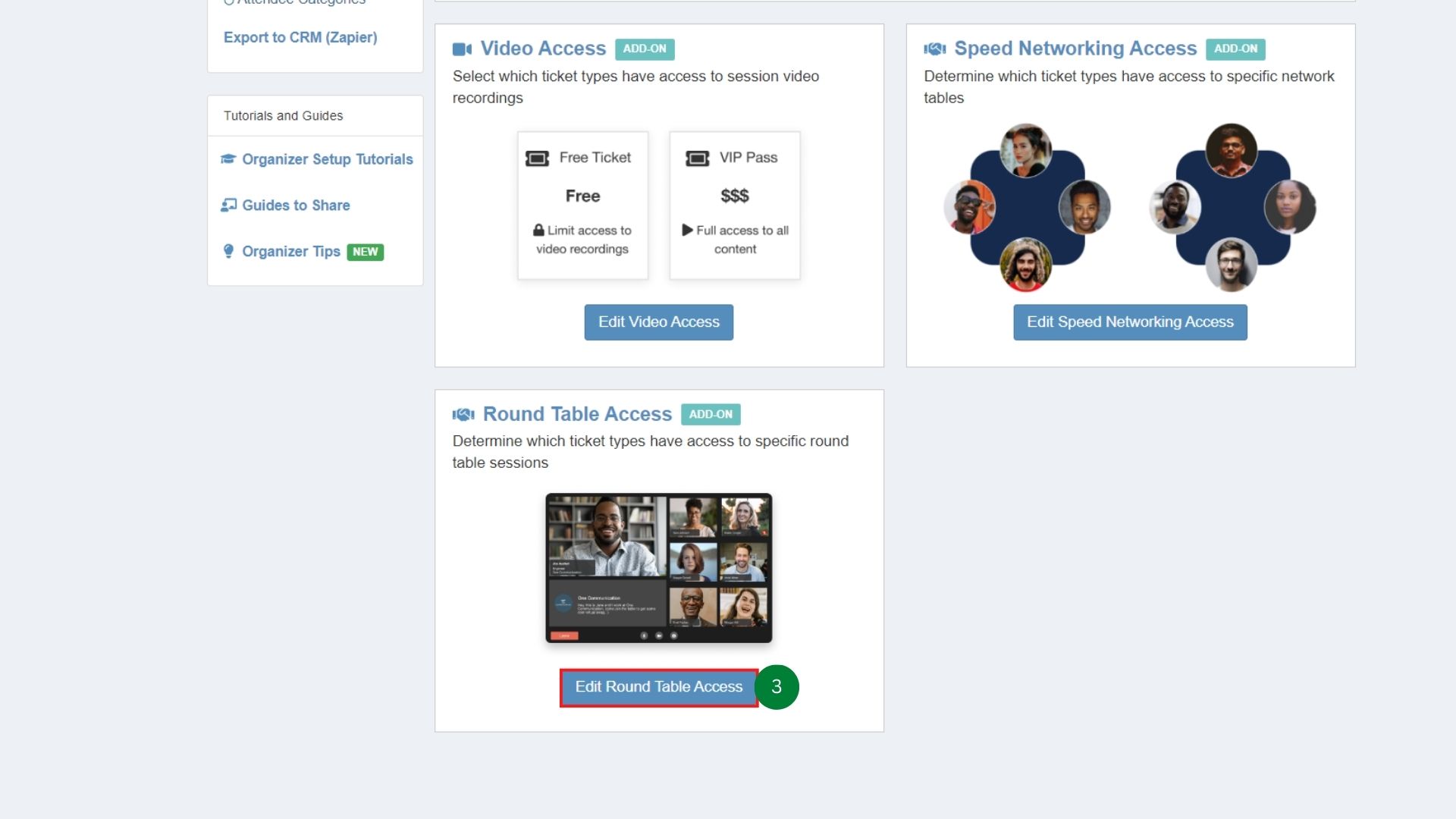Click the presenter icon beside Guides to Share
Image resolution: width=1456 pixels, height=819 pixels.
coord(228,206)
